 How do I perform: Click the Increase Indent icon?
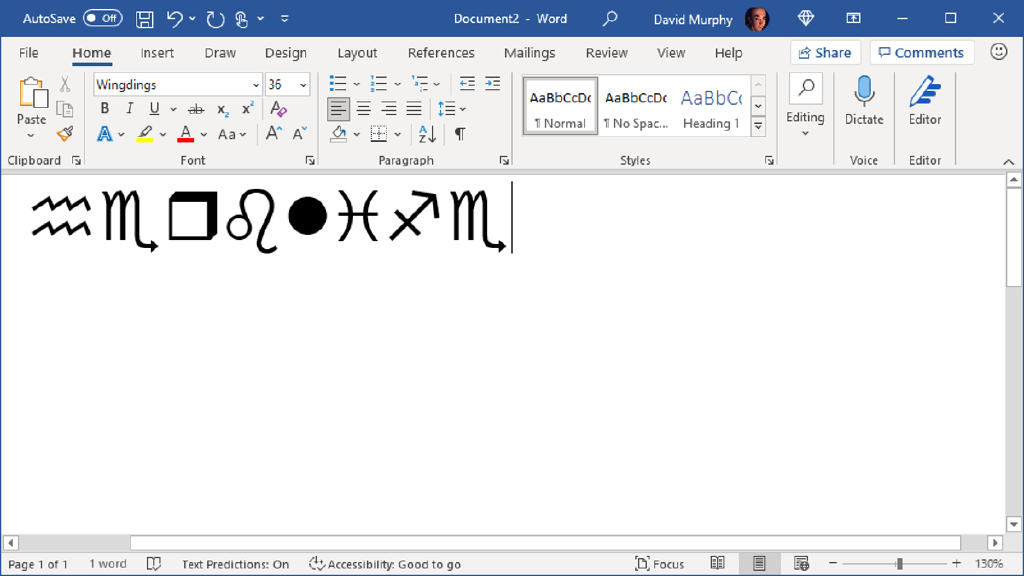[492, 84]
